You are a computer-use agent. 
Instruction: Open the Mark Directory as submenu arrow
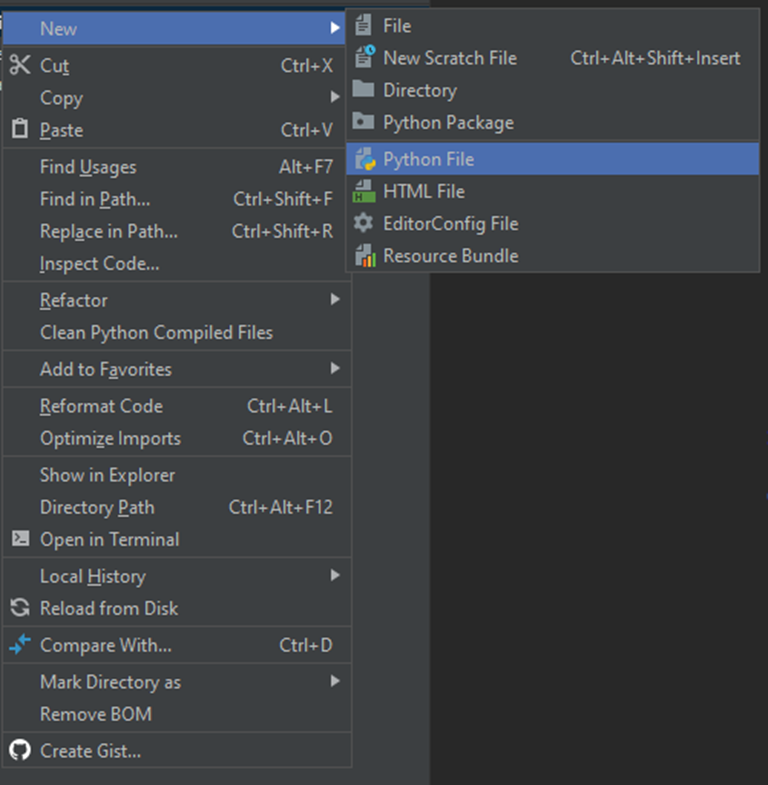click(335, 682)
